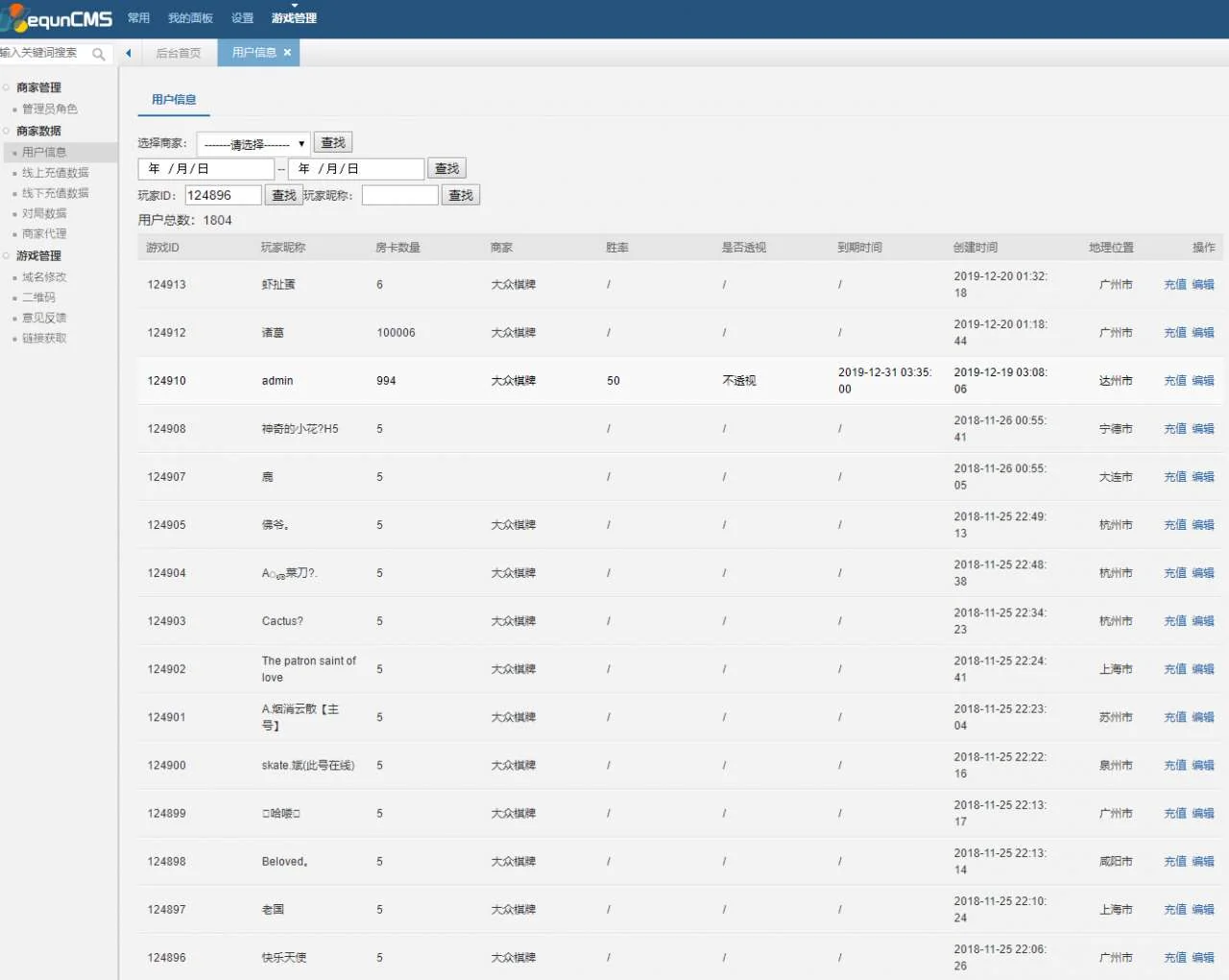Collapse the 商家管理 sidebar group
Screen dimensions: 1229x980
pos(38,87)
